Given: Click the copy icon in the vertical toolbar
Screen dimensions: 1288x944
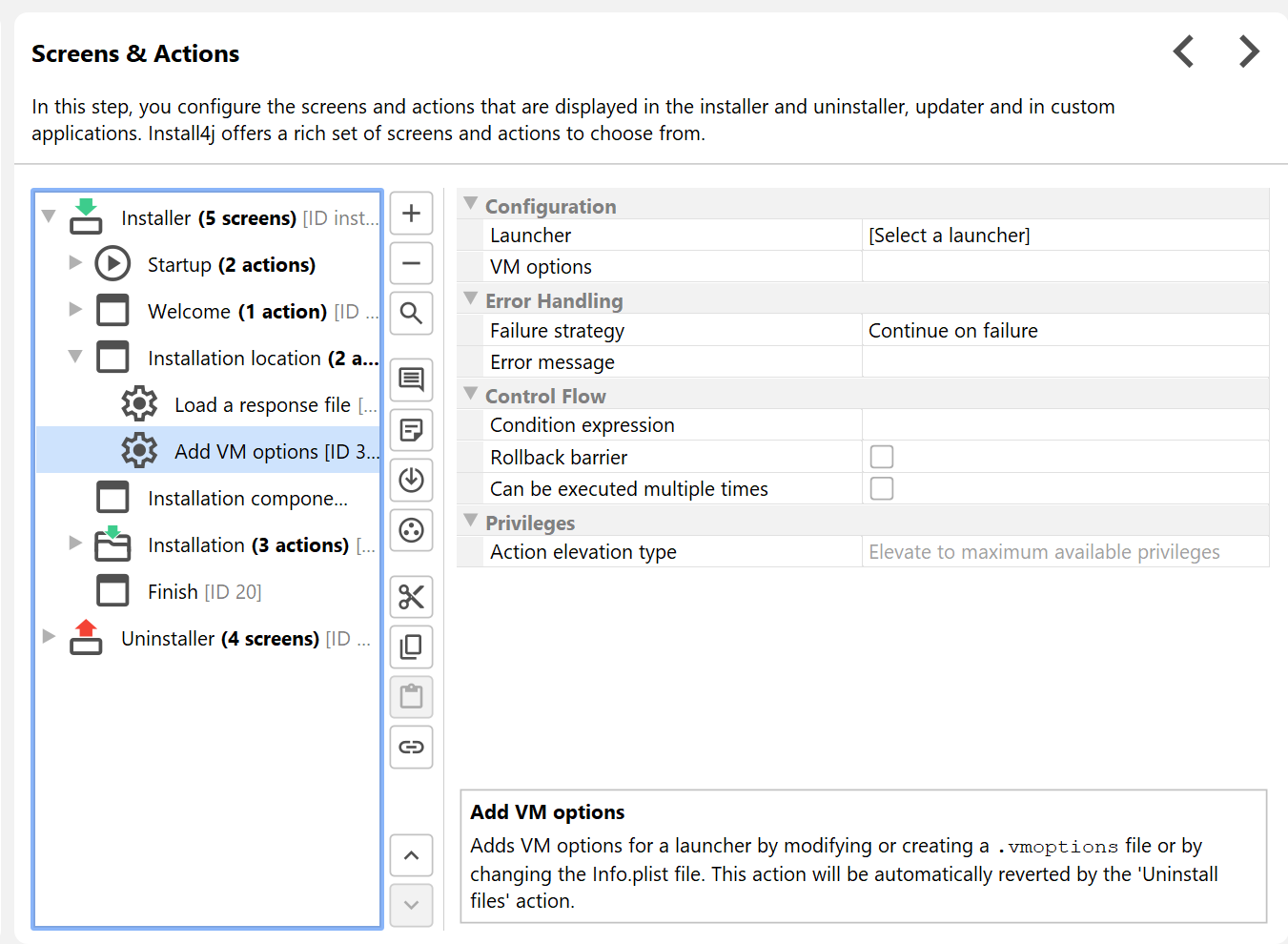Looking at the screenshot, I should coord(411,647).
